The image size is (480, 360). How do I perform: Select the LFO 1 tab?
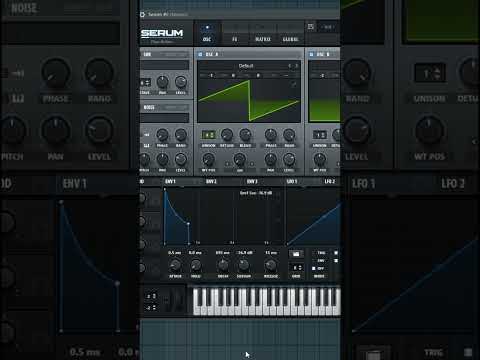pyautogui.click(x=292, y=181)
